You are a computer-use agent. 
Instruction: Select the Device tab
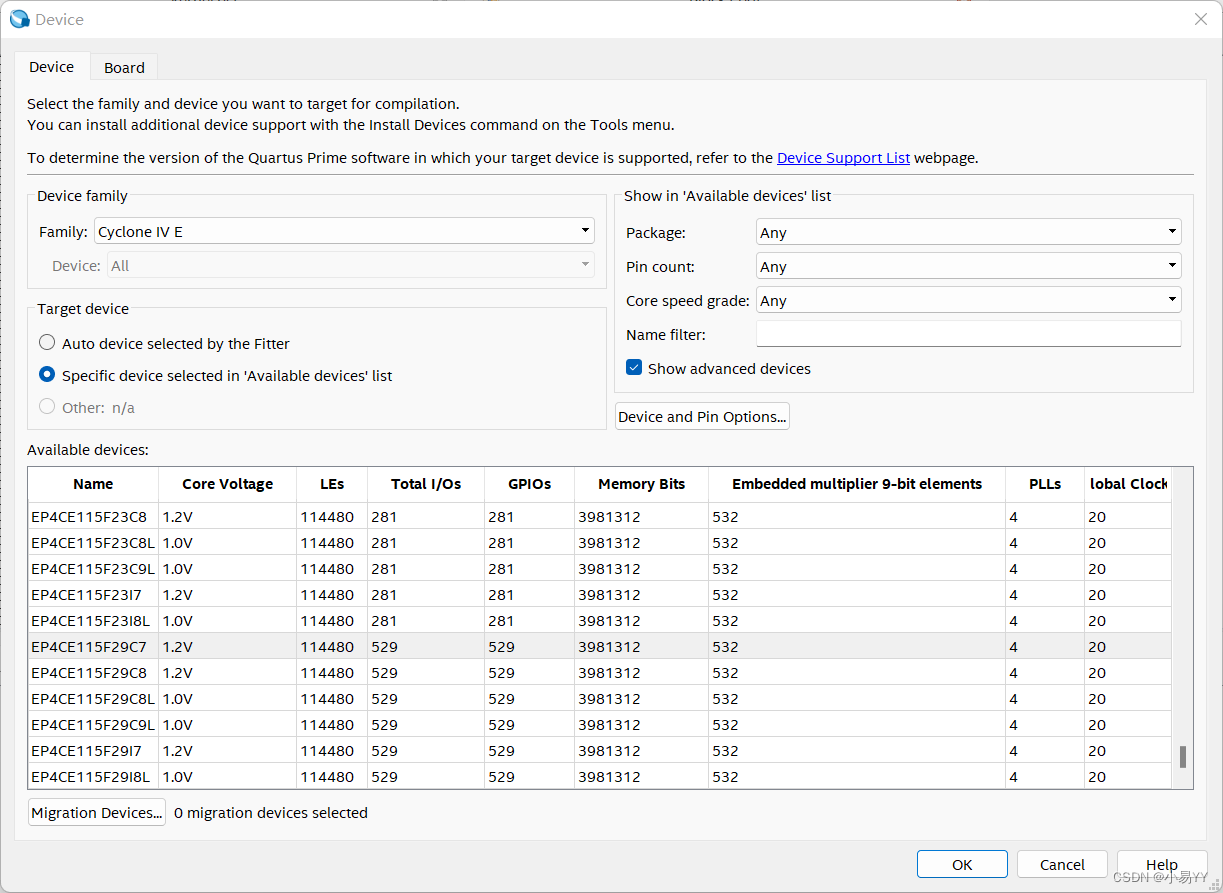pos(51,66)
